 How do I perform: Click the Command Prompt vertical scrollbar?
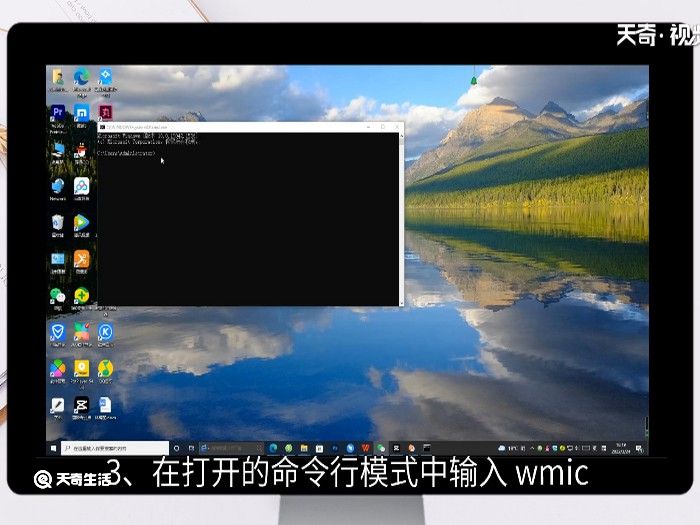401,219
